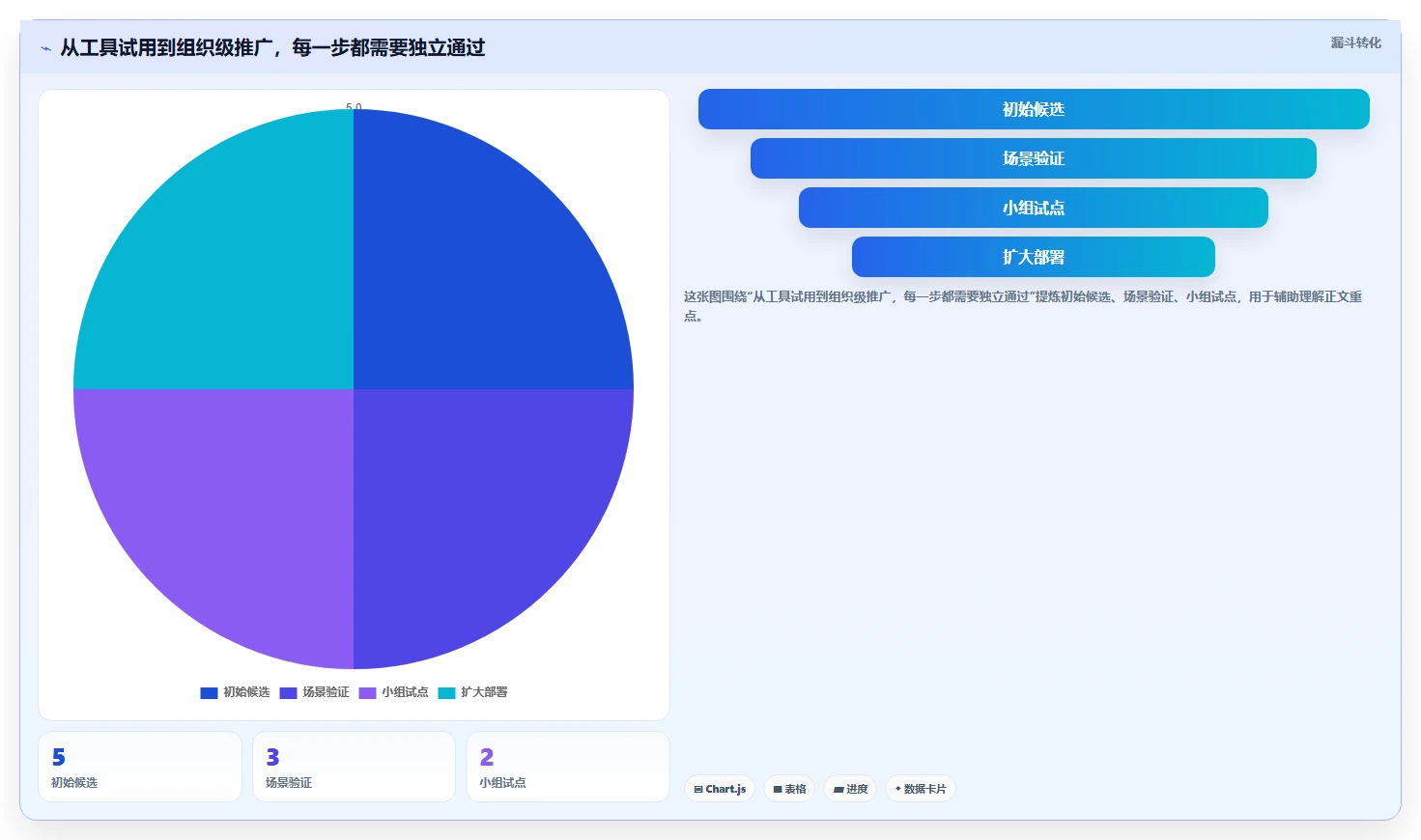Click the description paragraph starting 这张图围绕
This screenshot has width=1421, height=840.
tap(1023, 306)
